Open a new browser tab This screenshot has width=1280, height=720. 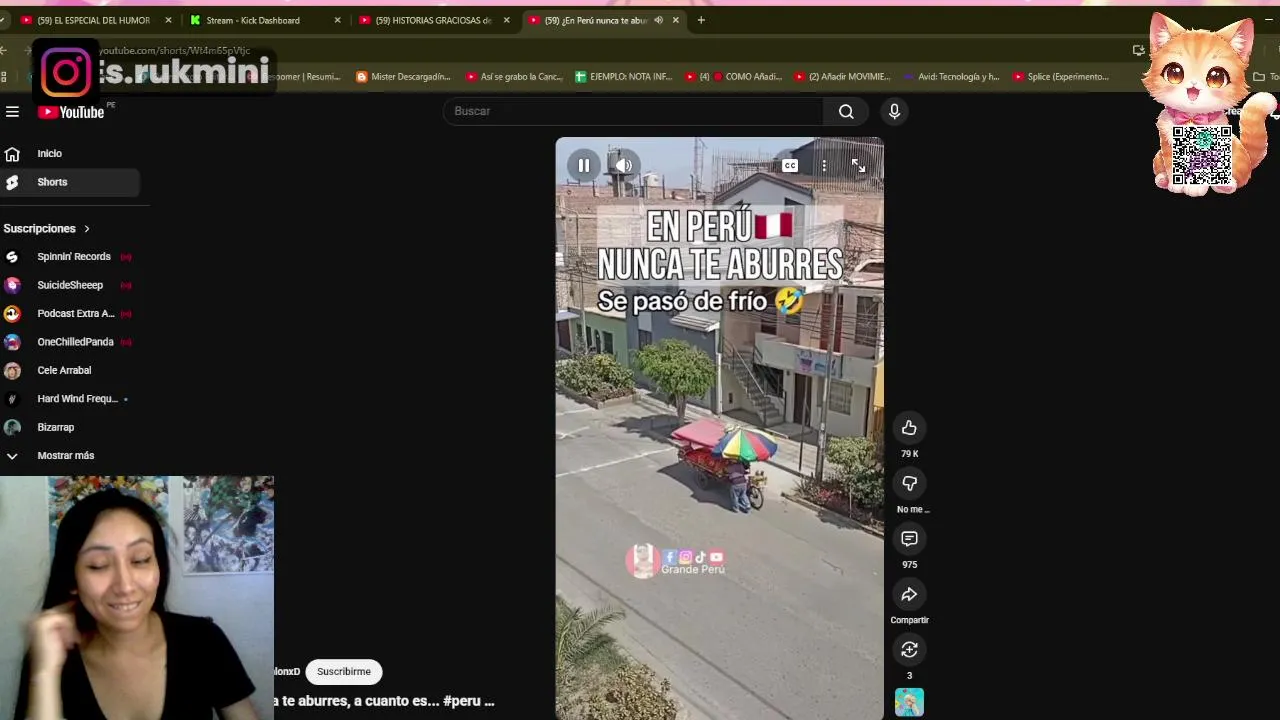coord(701,20)
